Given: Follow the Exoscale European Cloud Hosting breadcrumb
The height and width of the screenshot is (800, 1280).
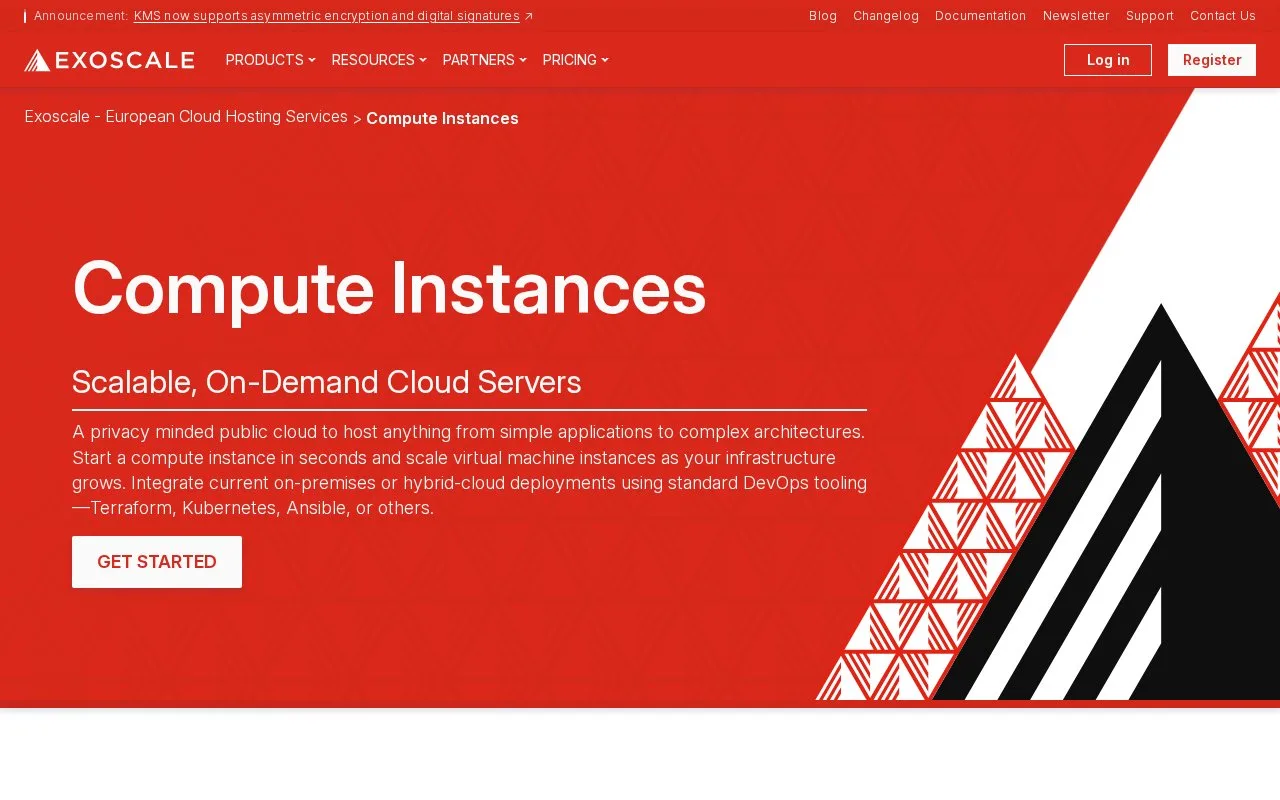Looking at the screenshot, I should pos(186,117).
